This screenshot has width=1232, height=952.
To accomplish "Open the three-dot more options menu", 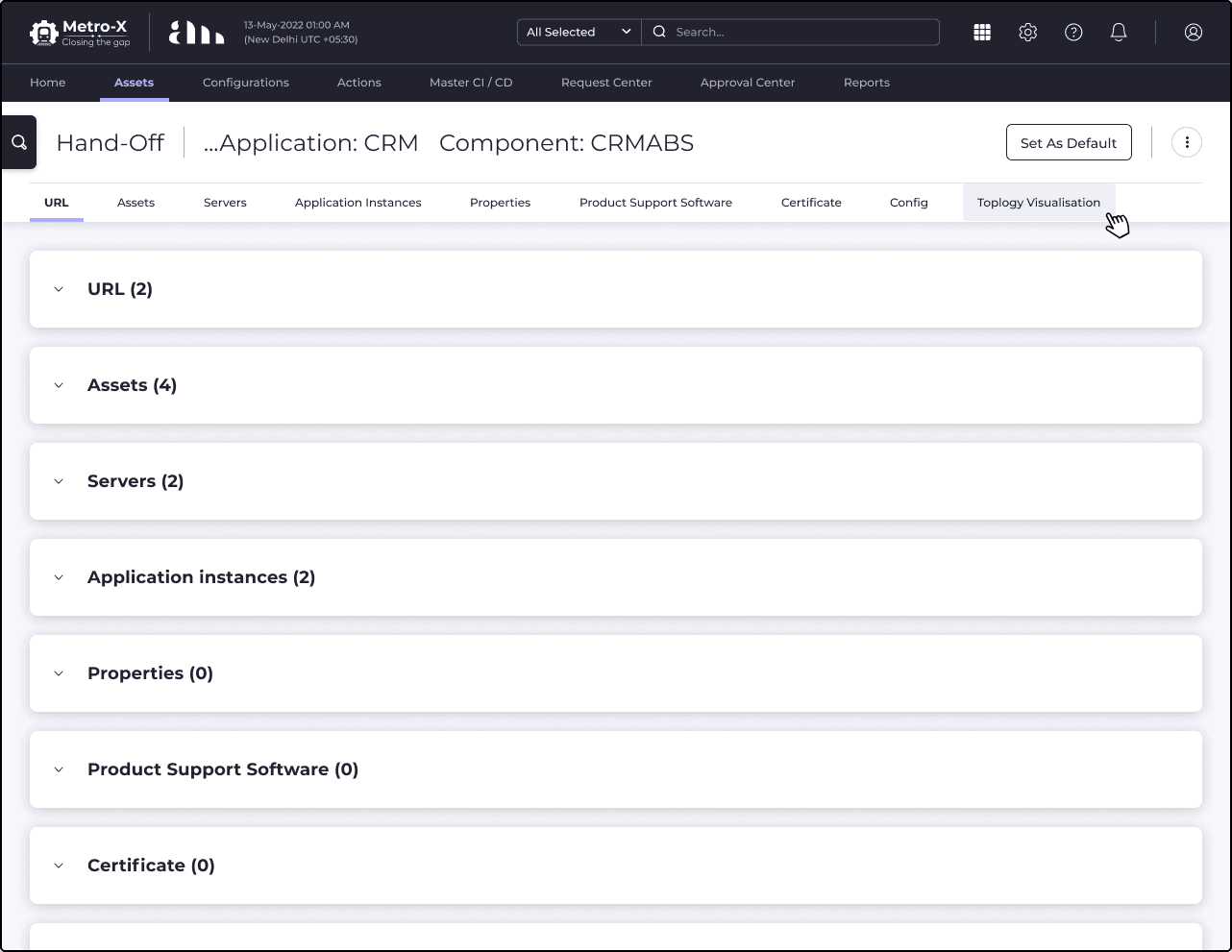I will (x=1187, y=142).
